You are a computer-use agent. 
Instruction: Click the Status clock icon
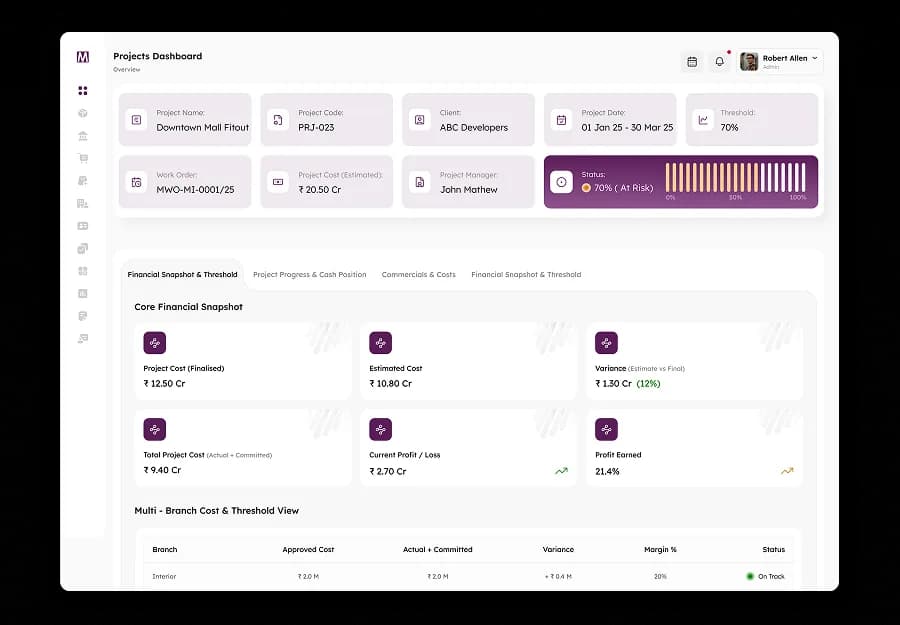coord(561,182)
